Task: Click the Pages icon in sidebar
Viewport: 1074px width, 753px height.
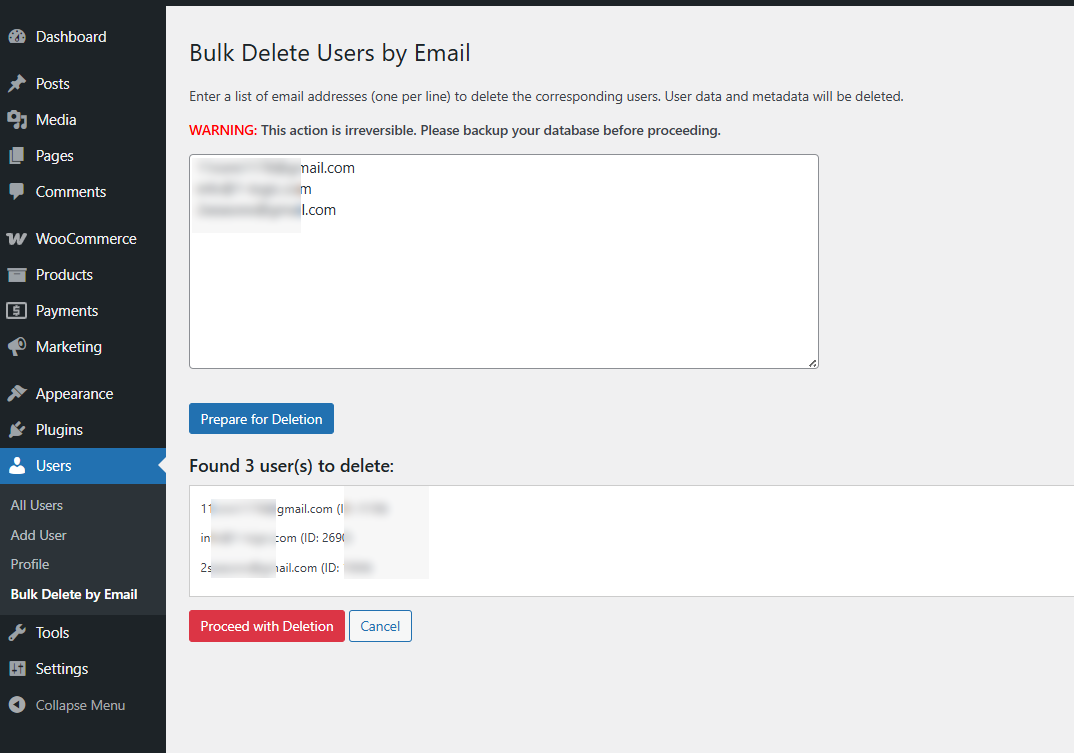Action: click(x=17, y=156)
